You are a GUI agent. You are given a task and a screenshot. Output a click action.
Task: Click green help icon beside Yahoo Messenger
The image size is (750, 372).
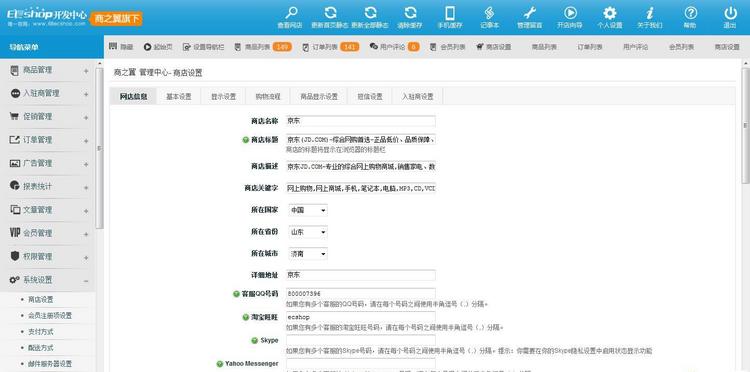220,364
